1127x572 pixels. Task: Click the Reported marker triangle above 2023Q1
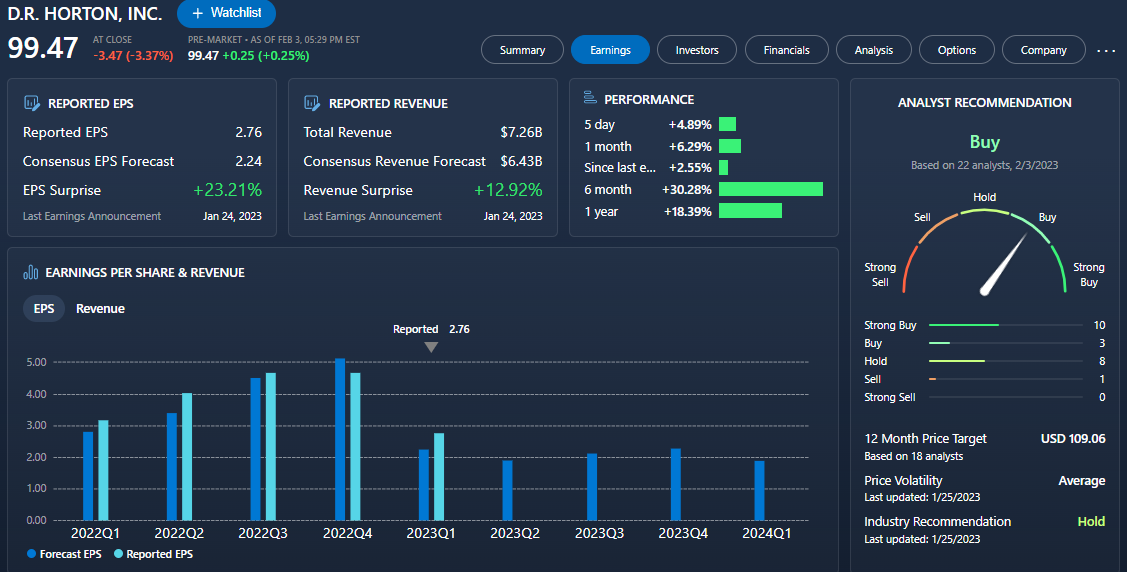431,347
